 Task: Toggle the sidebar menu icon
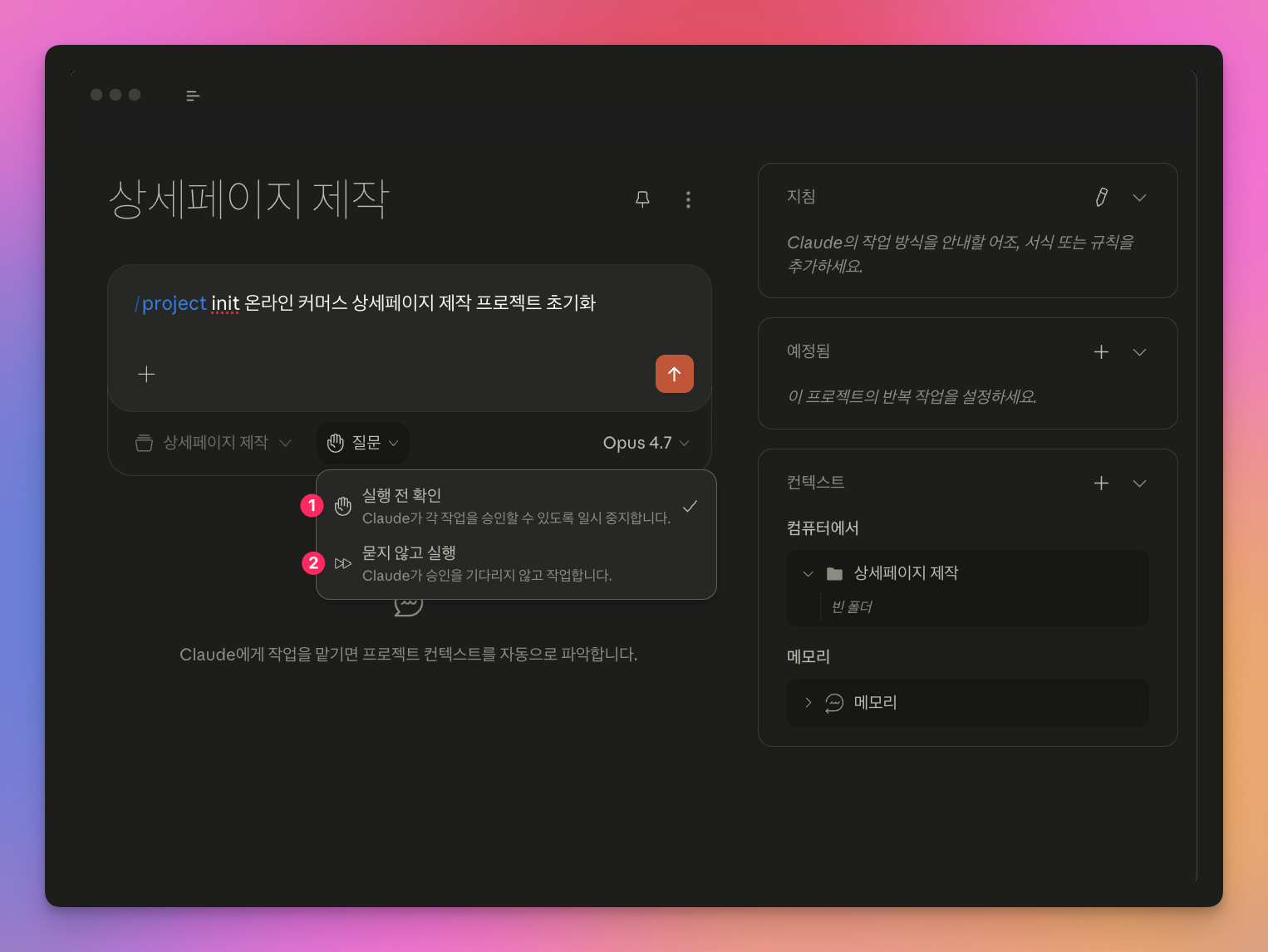coord(193,96)
